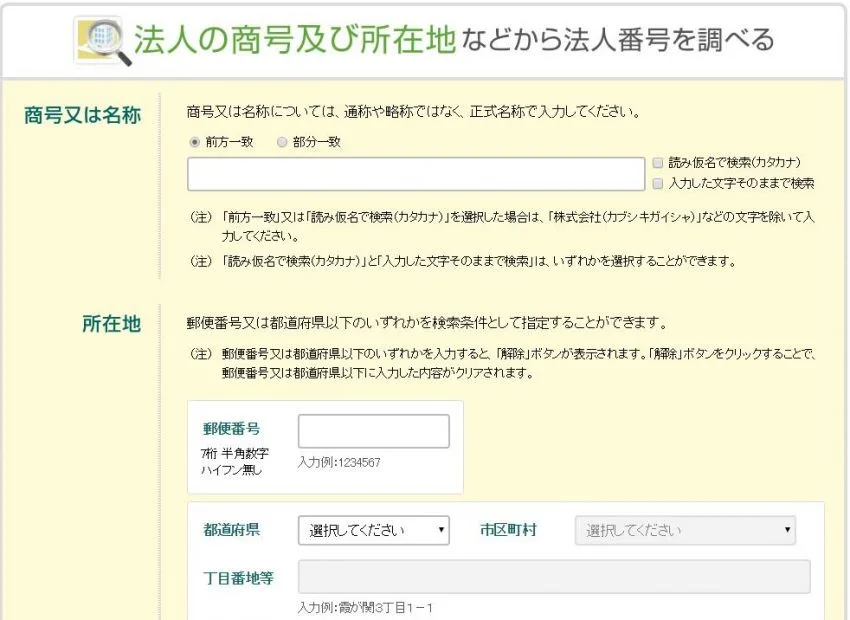Click the 郵便番号 label

(231, 429)
